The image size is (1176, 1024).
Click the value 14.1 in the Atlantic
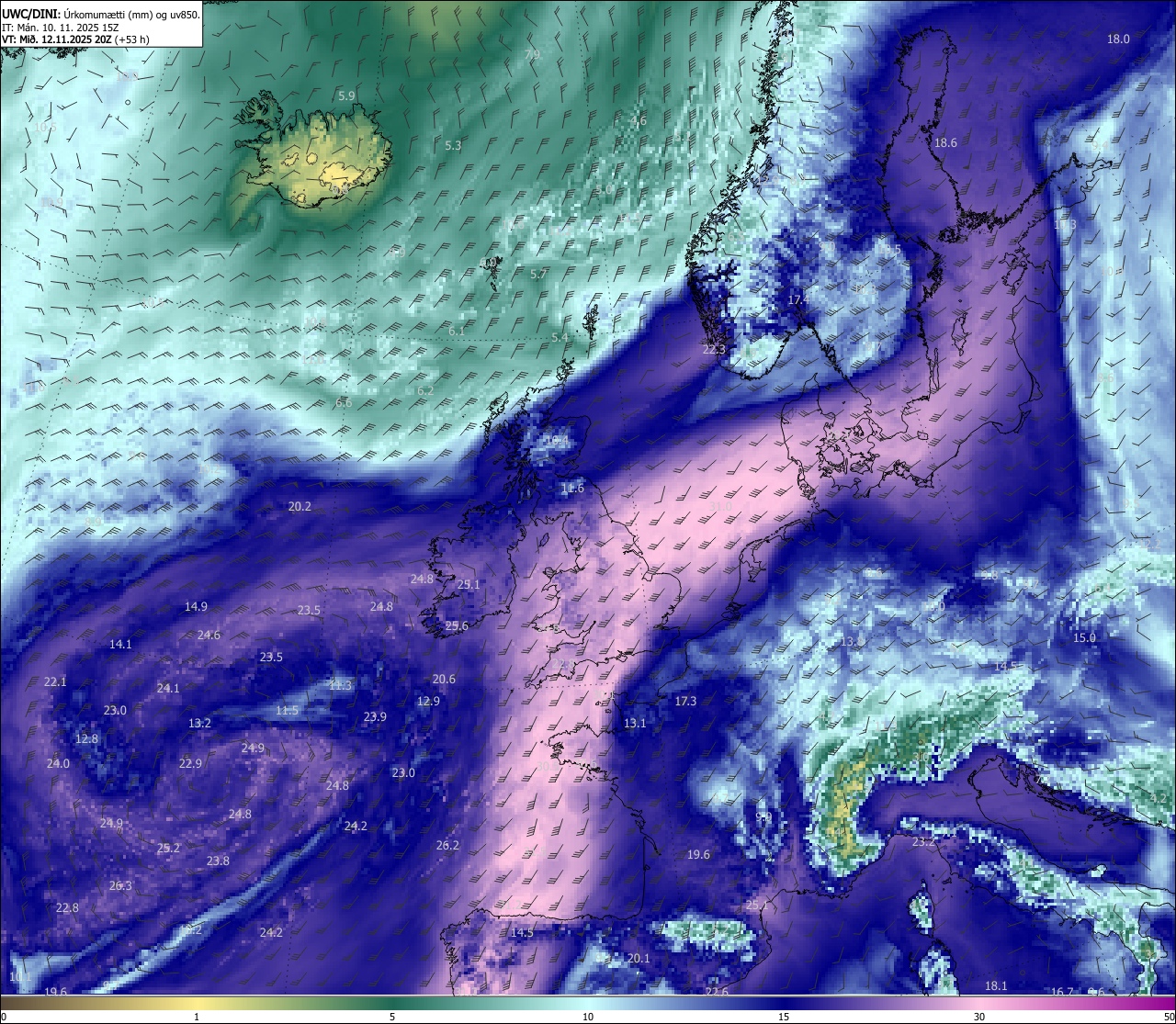120,644
